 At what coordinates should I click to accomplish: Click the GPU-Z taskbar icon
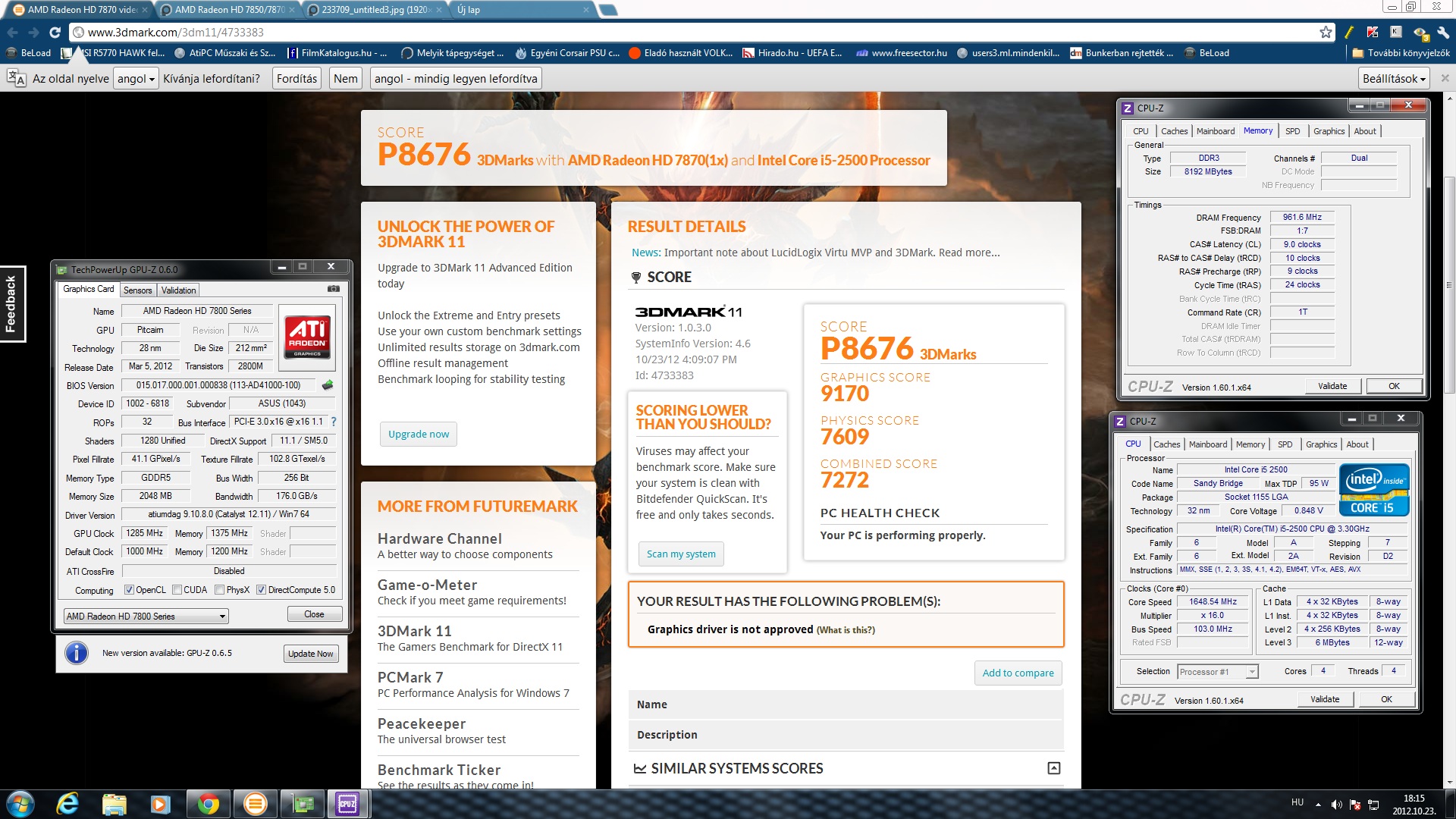[303, 804]
